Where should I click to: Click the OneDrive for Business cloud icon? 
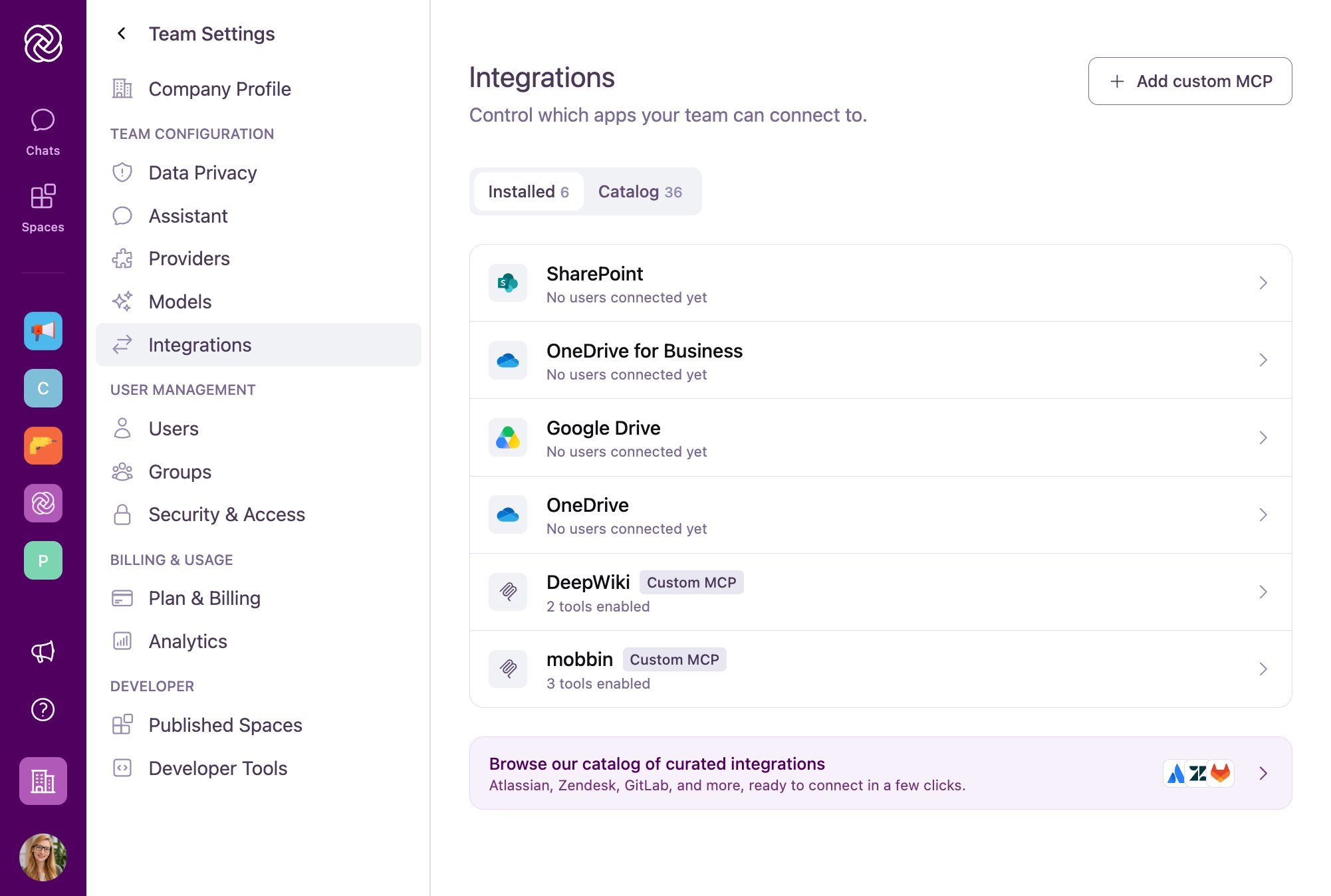(x=508, y=360)
